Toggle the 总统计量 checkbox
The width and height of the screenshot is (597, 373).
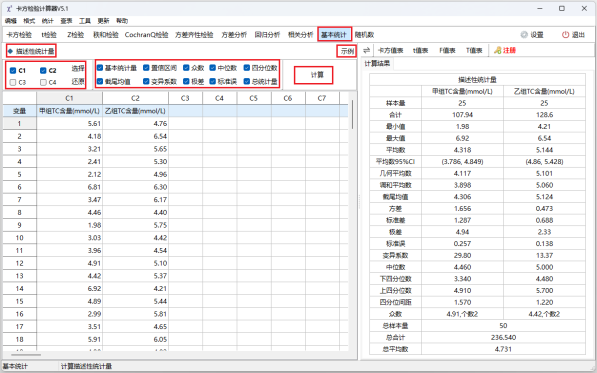(247, 81)
